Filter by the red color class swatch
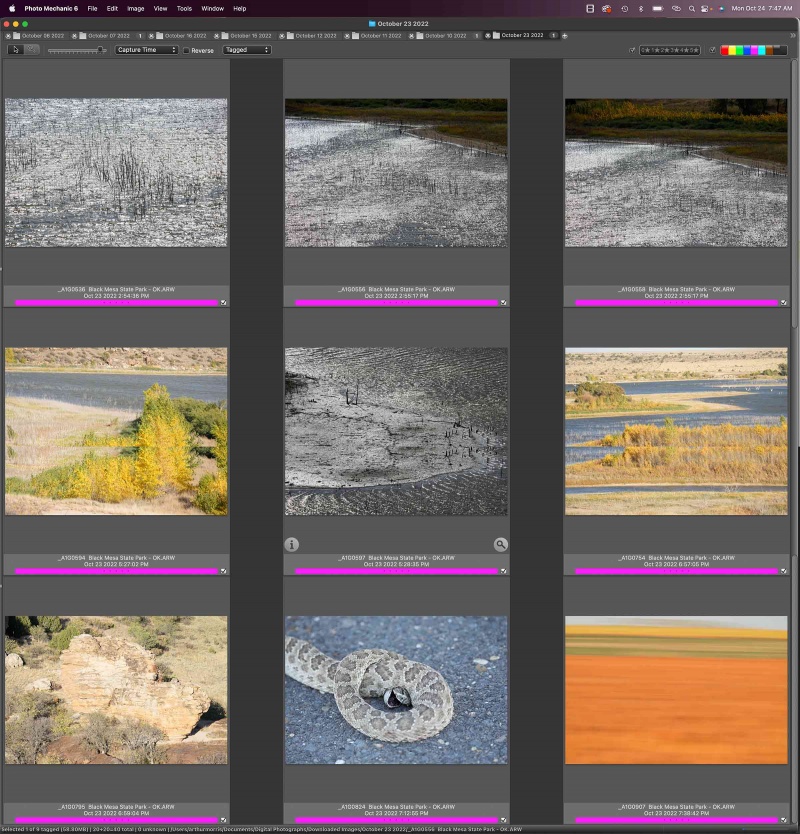800x834 pixels. pyautogui.click(x=724, y=50)
